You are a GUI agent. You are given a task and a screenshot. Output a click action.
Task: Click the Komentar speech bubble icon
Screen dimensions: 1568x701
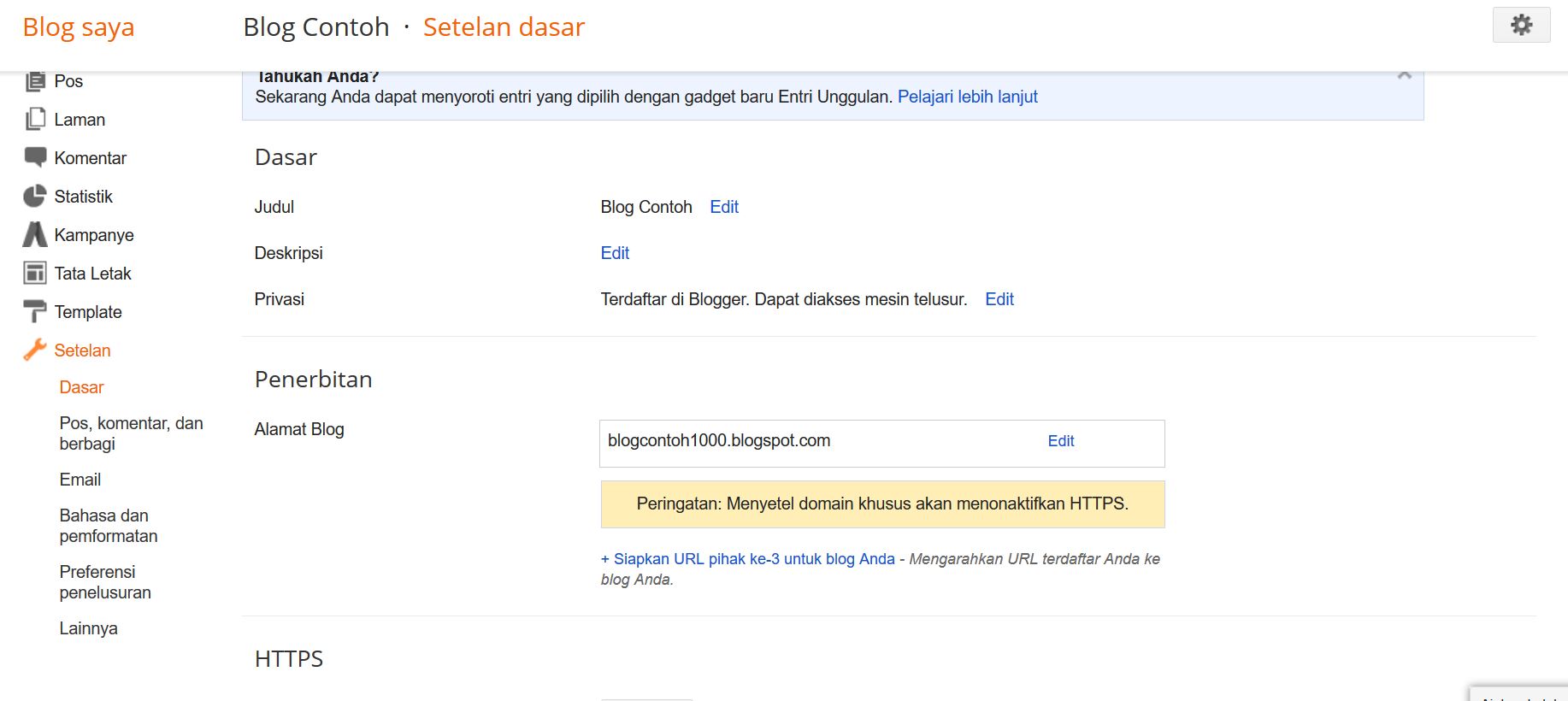[x=35, y=158]
